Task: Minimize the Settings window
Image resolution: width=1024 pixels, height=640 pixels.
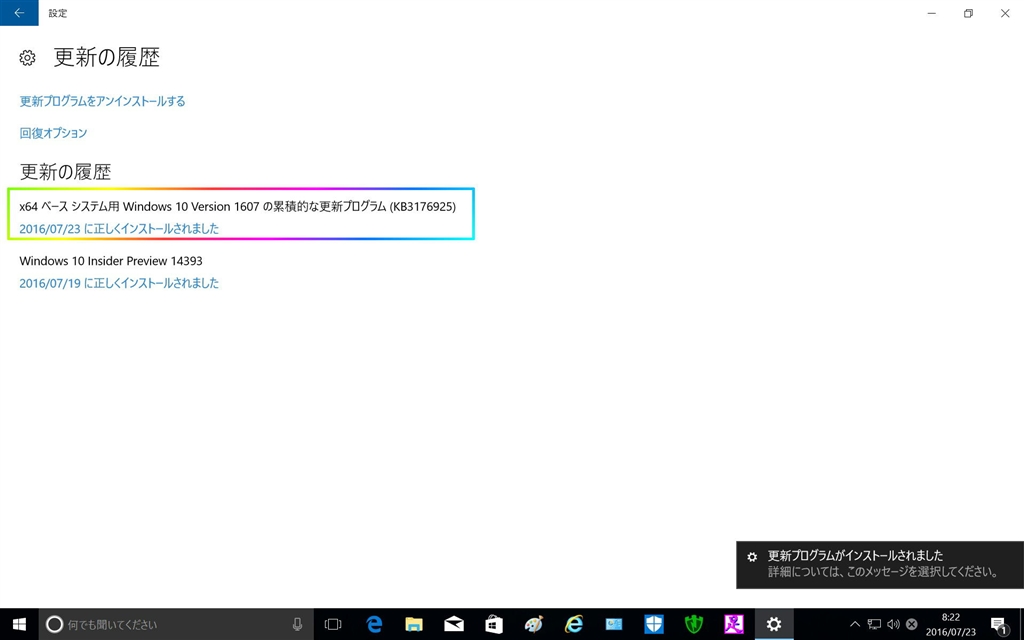Action: 932,13
